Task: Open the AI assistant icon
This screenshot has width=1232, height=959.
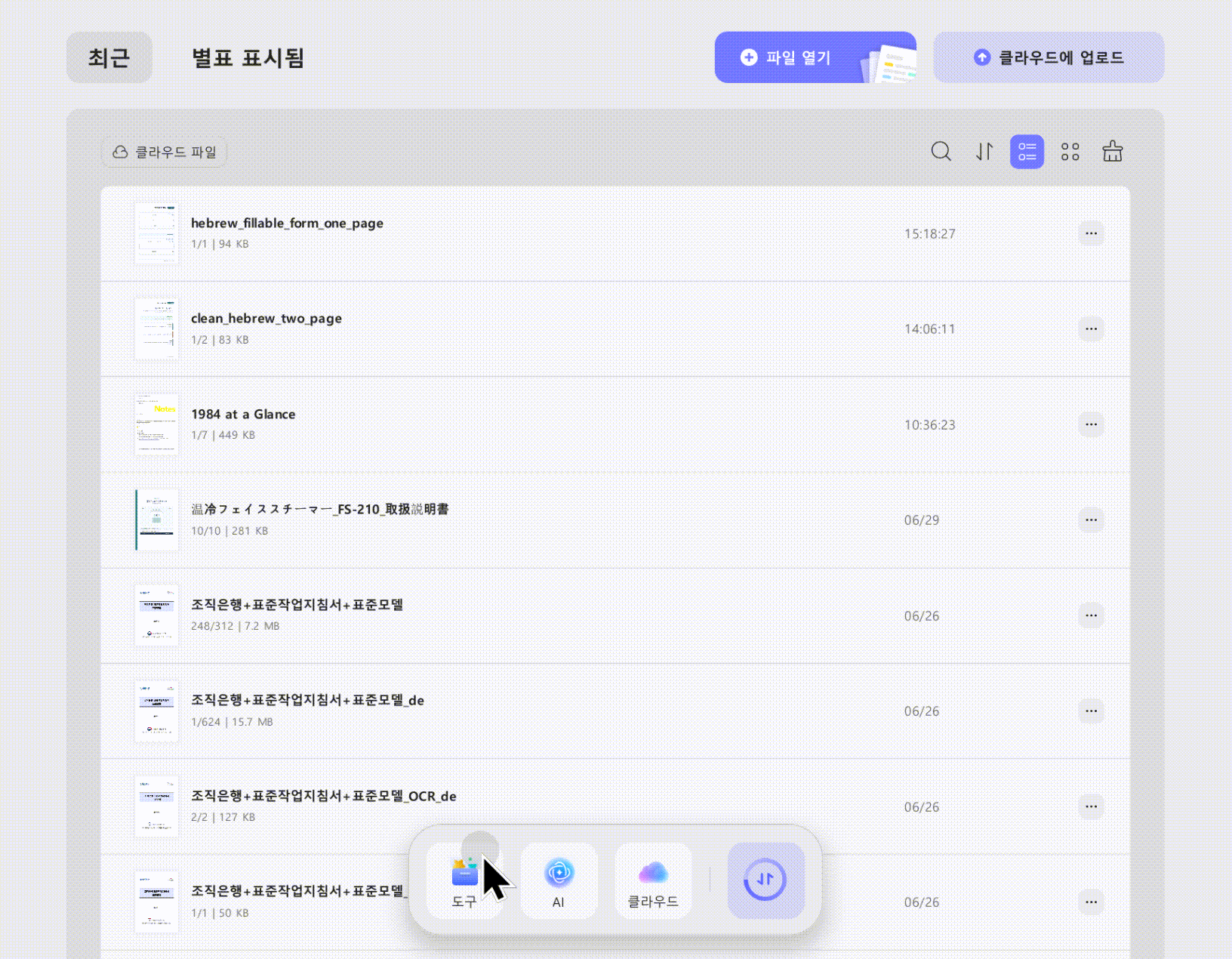Action: (x=559, y=881)
